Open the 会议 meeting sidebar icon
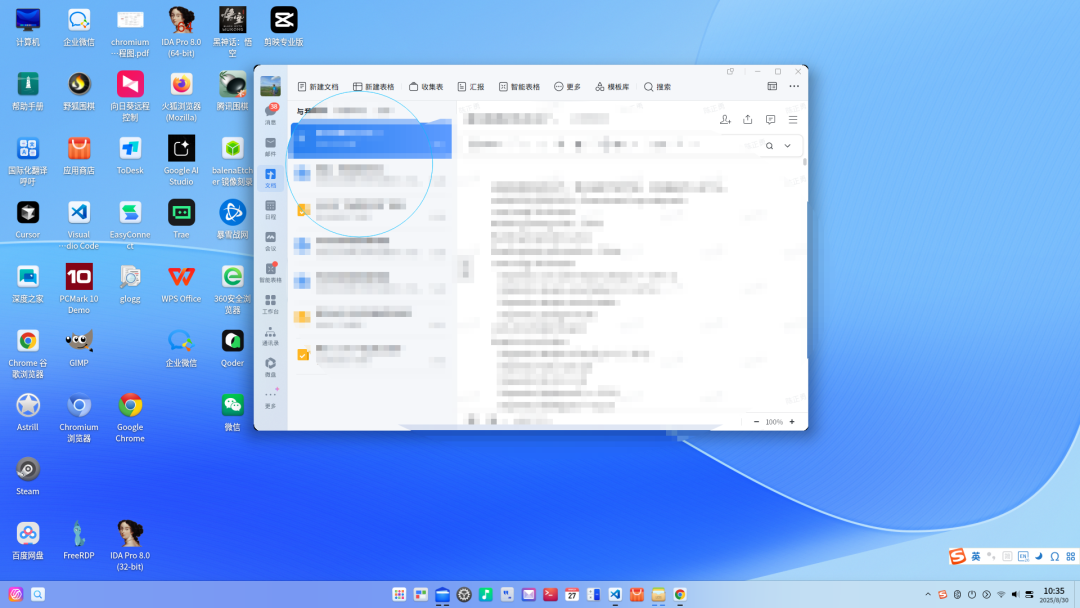 [x=270, y=241]
